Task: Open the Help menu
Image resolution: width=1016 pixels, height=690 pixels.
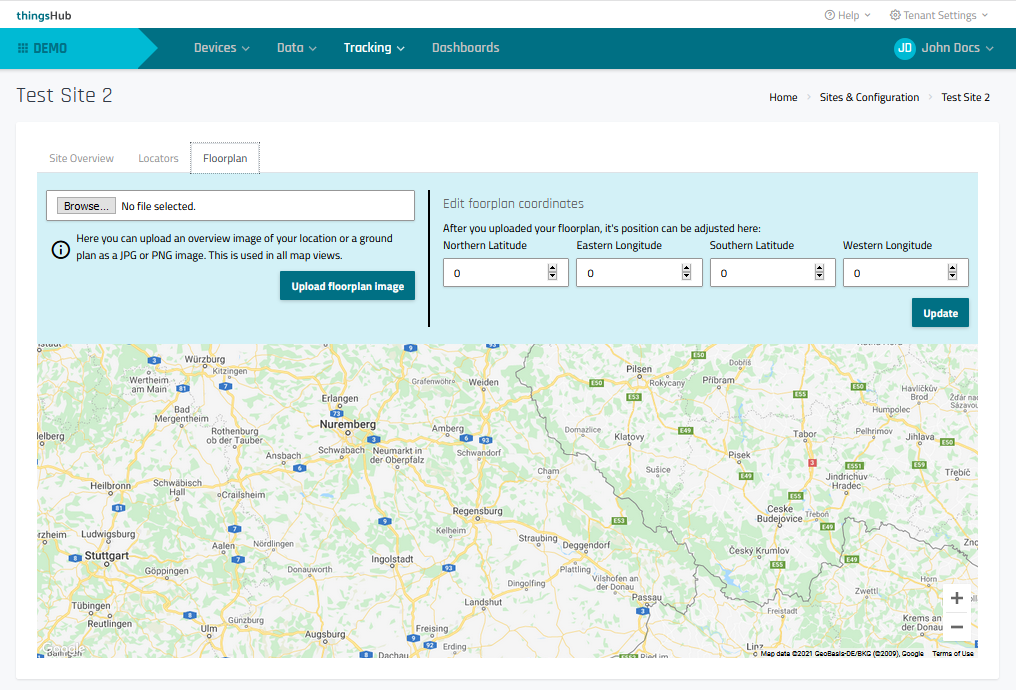Action: coord(847,15)
